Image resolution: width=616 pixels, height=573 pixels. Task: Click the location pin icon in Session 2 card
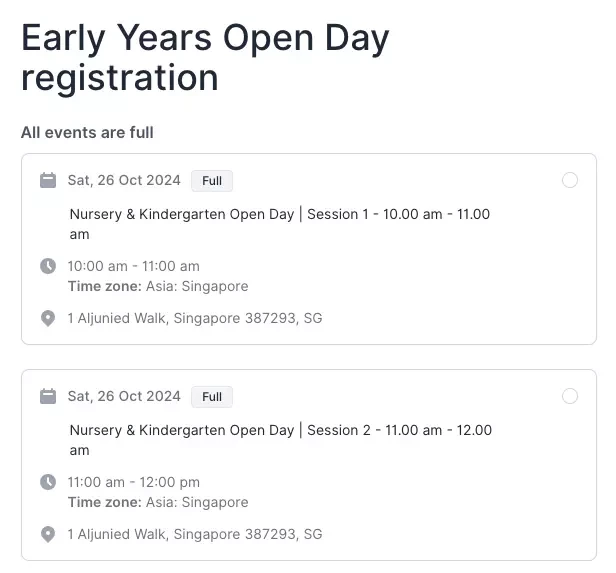click(x=48, y=534)
